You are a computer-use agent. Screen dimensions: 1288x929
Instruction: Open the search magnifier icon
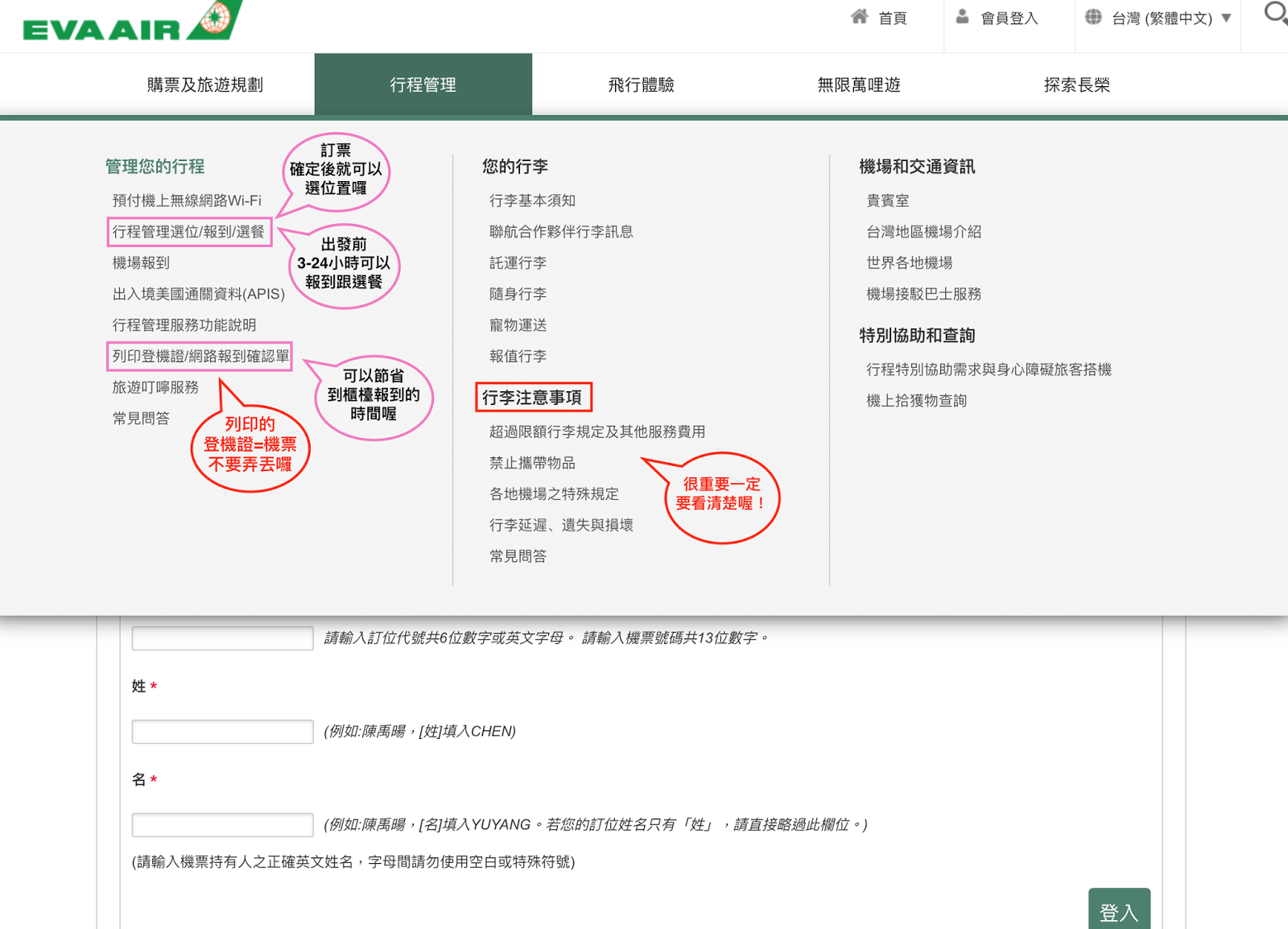click(x=1276, y=14)
